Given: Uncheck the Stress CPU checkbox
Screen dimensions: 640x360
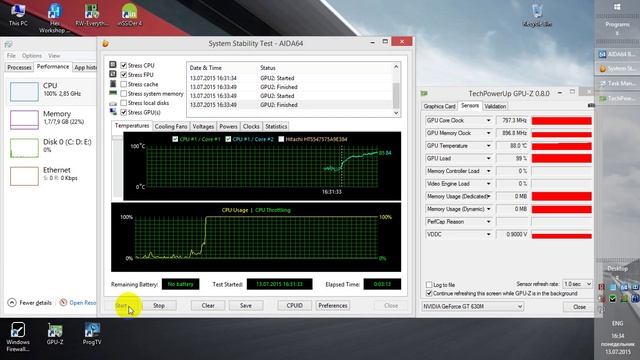Looking at the screenshot, I should point(124,65).
